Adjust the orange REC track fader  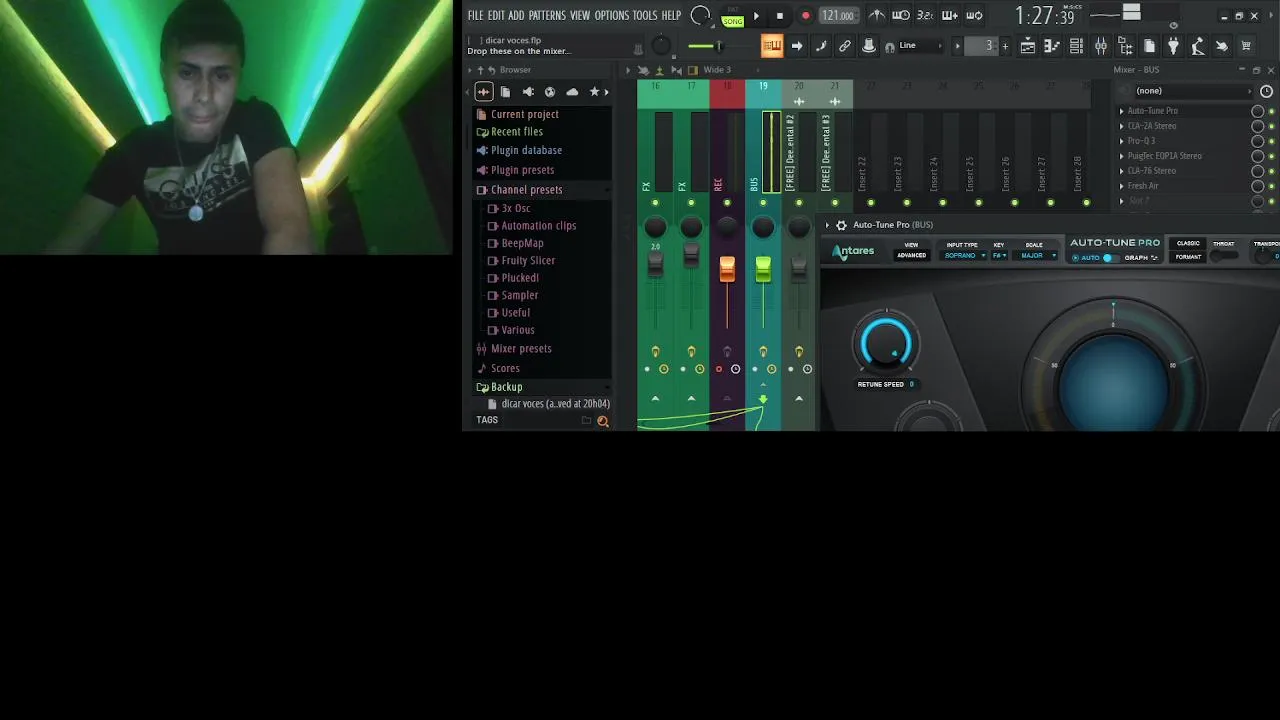[727, 269]
